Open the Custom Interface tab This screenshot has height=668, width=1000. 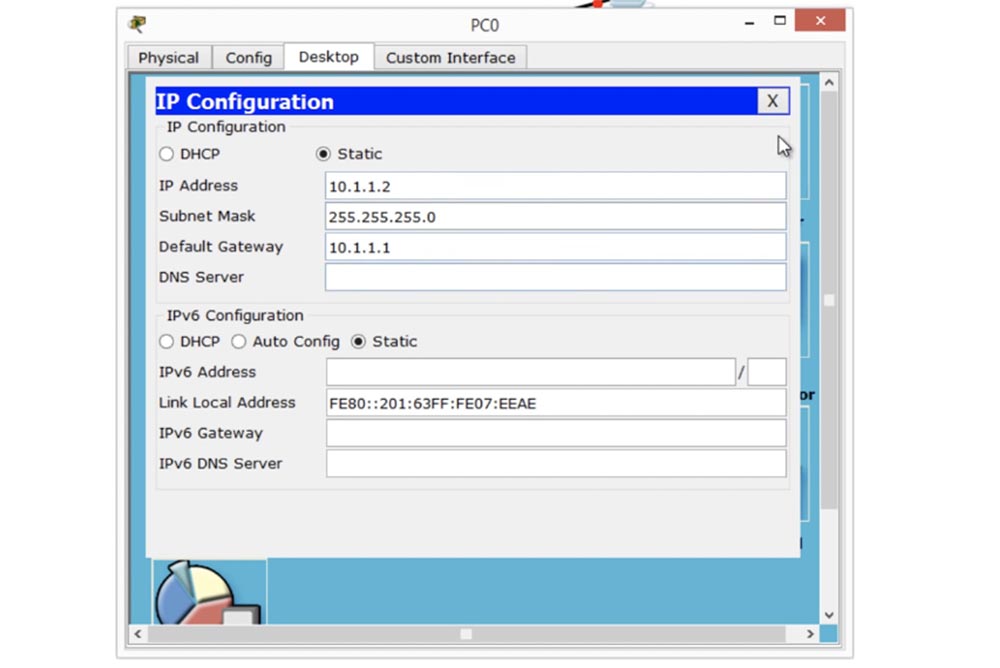pyautogui.click(x=450, y=57)
